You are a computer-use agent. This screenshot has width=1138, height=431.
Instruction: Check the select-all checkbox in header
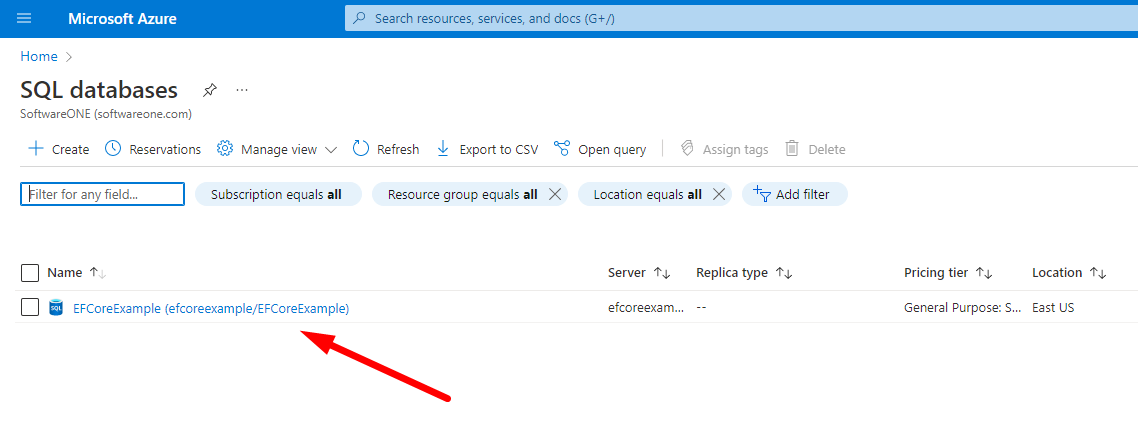30,273
